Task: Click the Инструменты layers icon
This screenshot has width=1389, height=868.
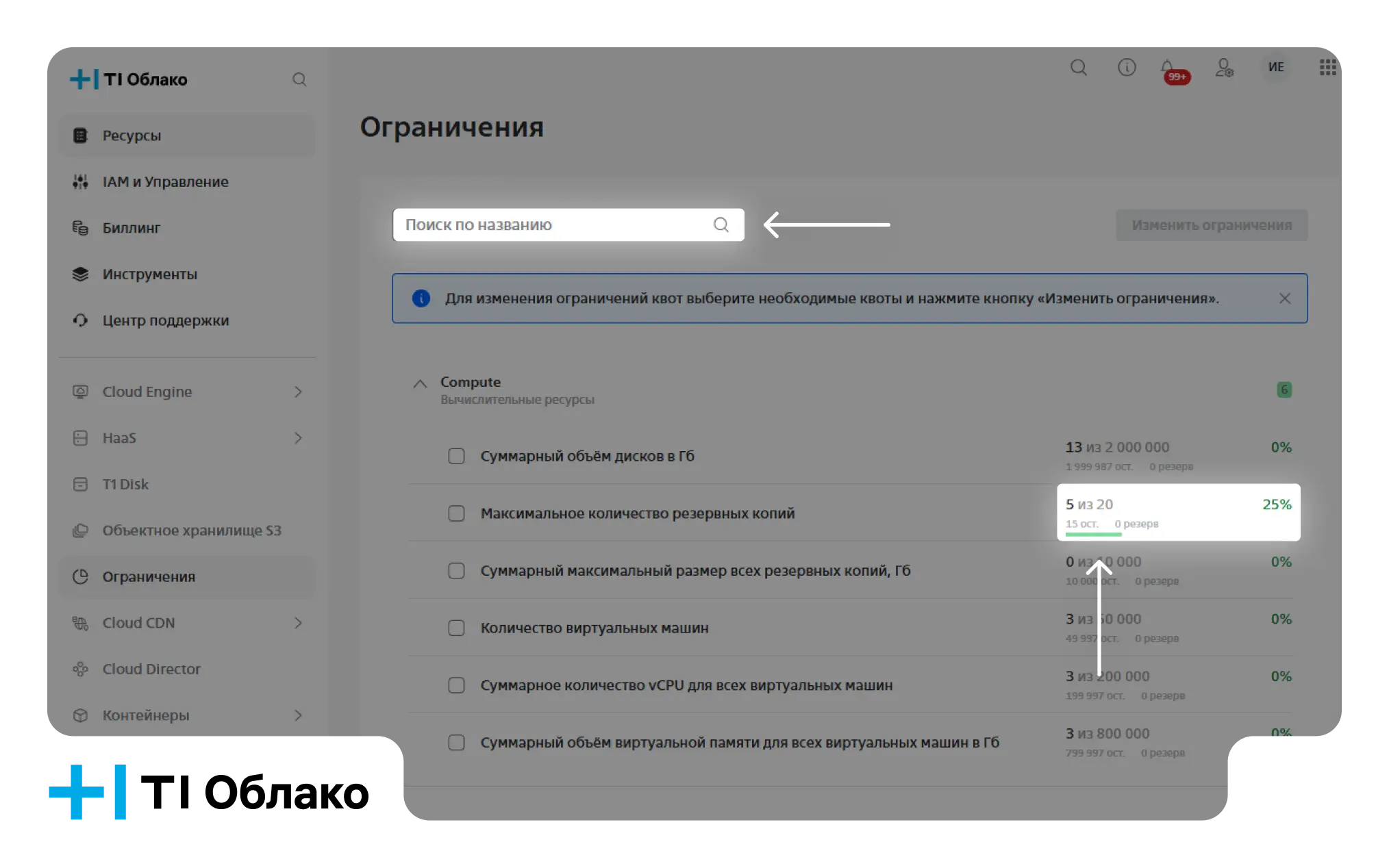Action: 80,274
